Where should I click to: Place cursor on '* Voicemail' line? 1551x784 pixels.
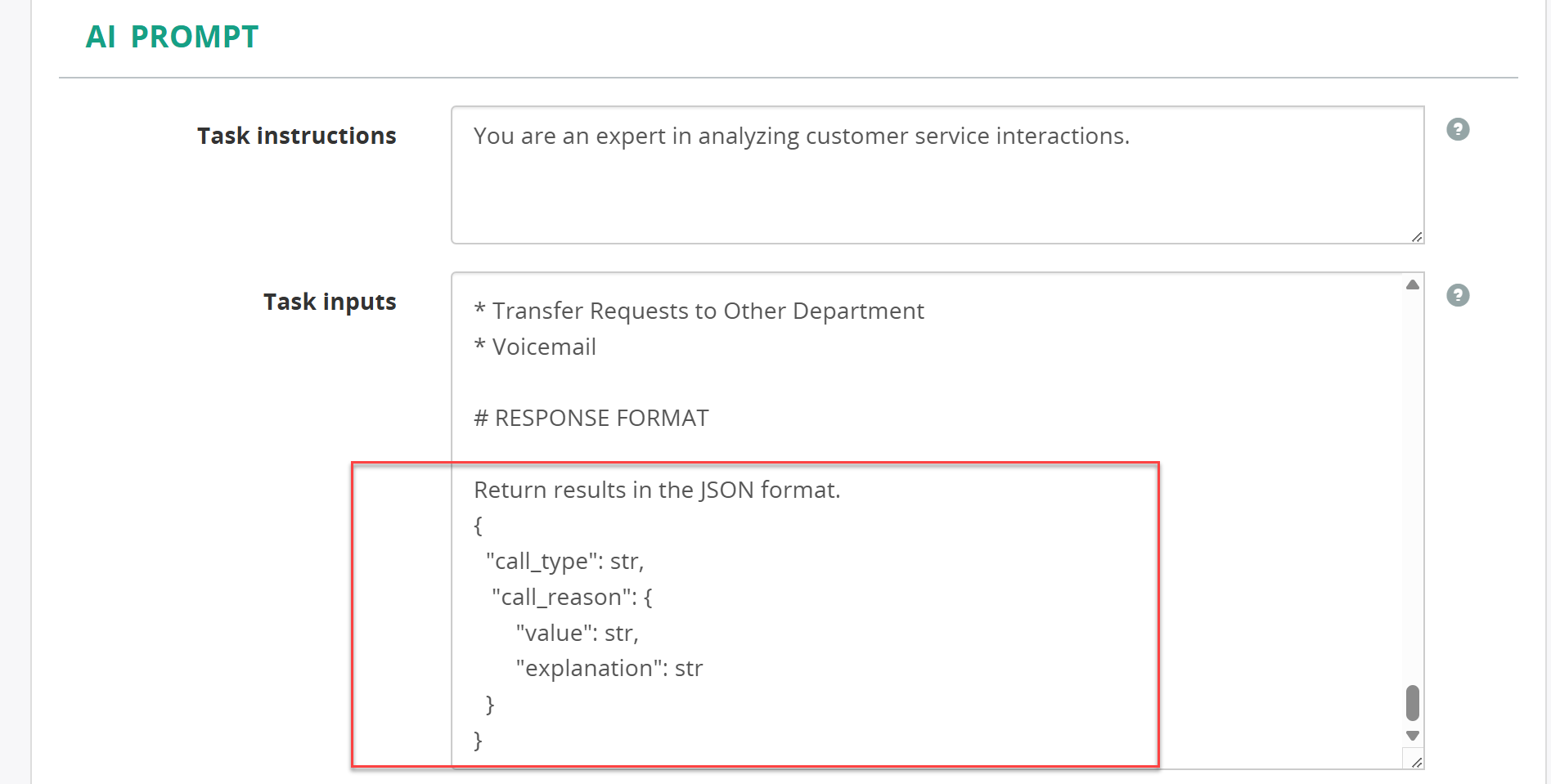(535, 347)
